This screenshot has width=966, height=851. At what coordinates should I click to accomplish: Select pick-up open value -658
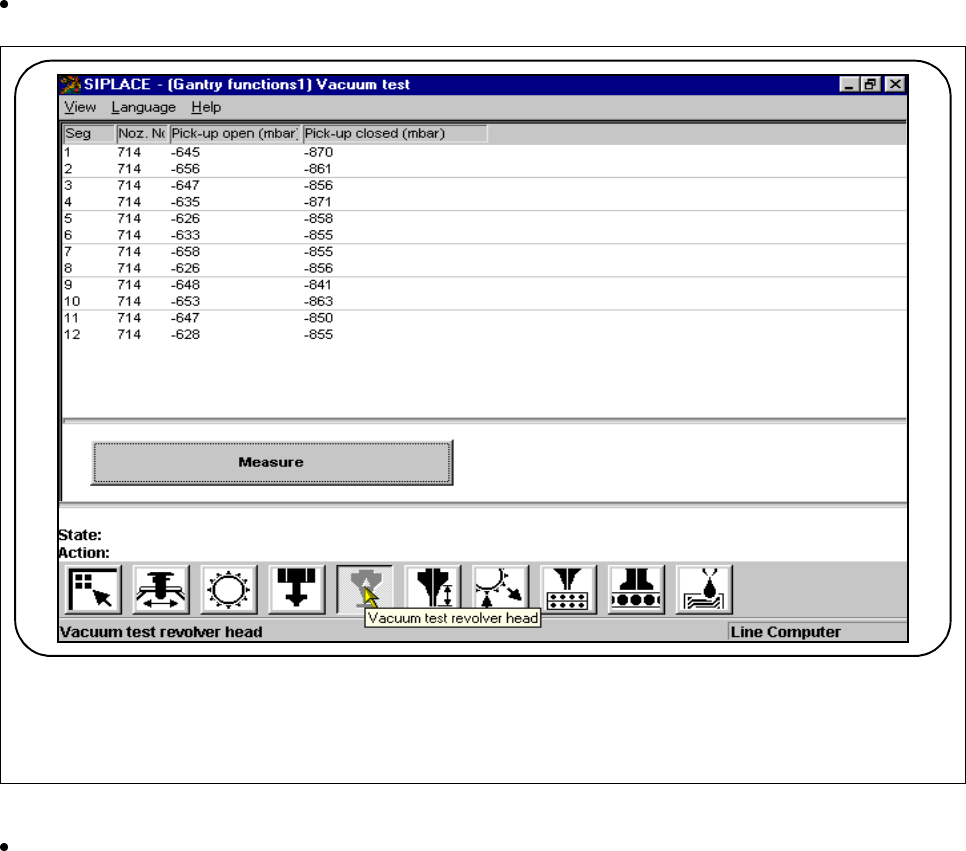pyautogui.click(x=185, y=252)
